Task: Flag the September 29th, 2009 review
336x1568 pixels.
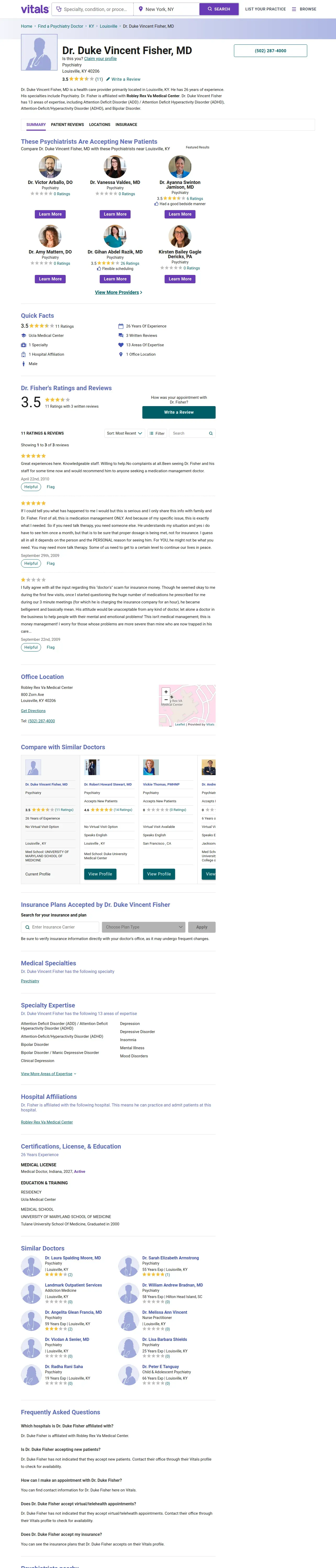Action: [x=51, y=563]
